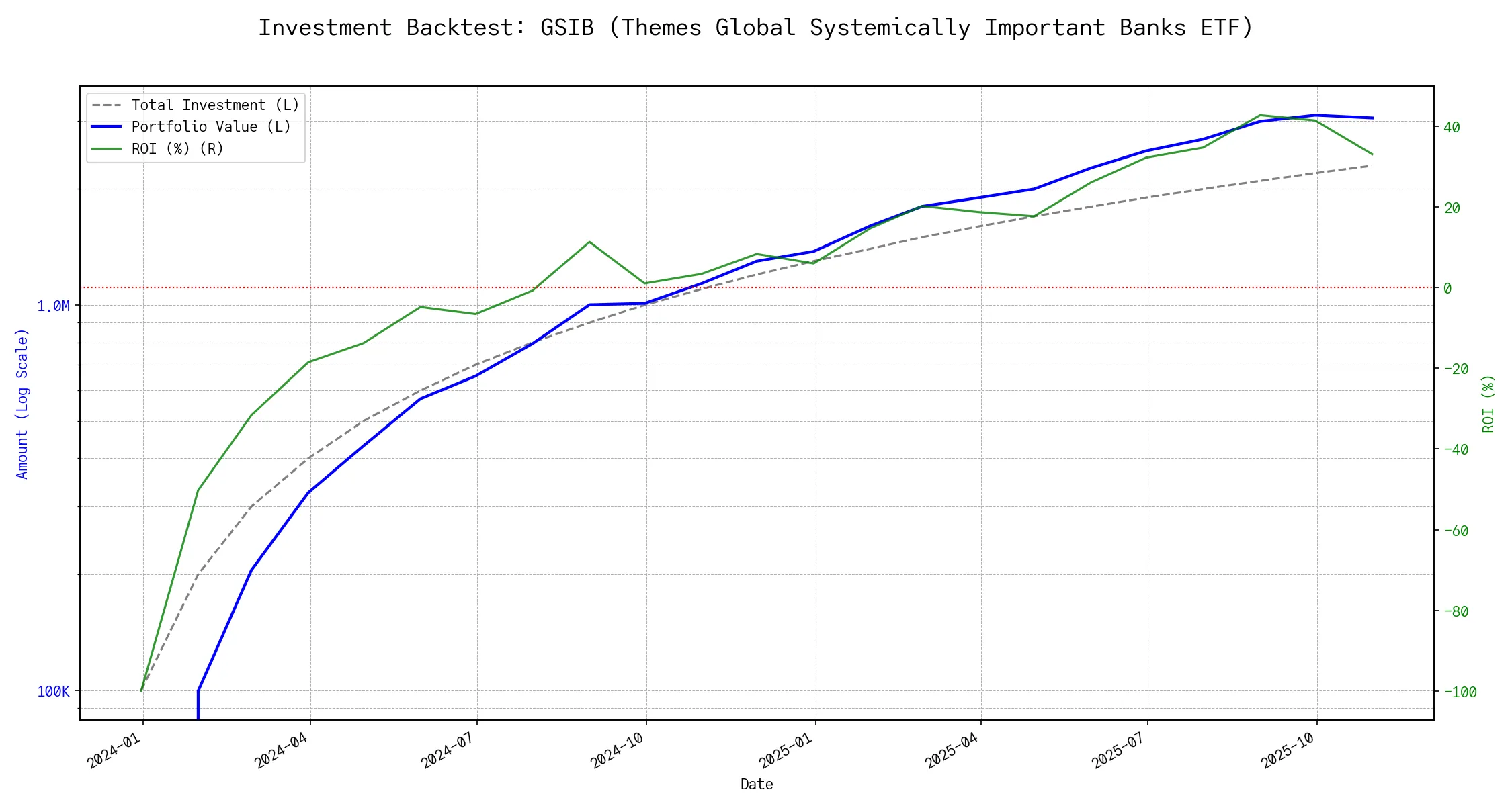Click the dashed gray legend line sample
This screenshot has height=806, width=1512.
[x=107, y=105]
